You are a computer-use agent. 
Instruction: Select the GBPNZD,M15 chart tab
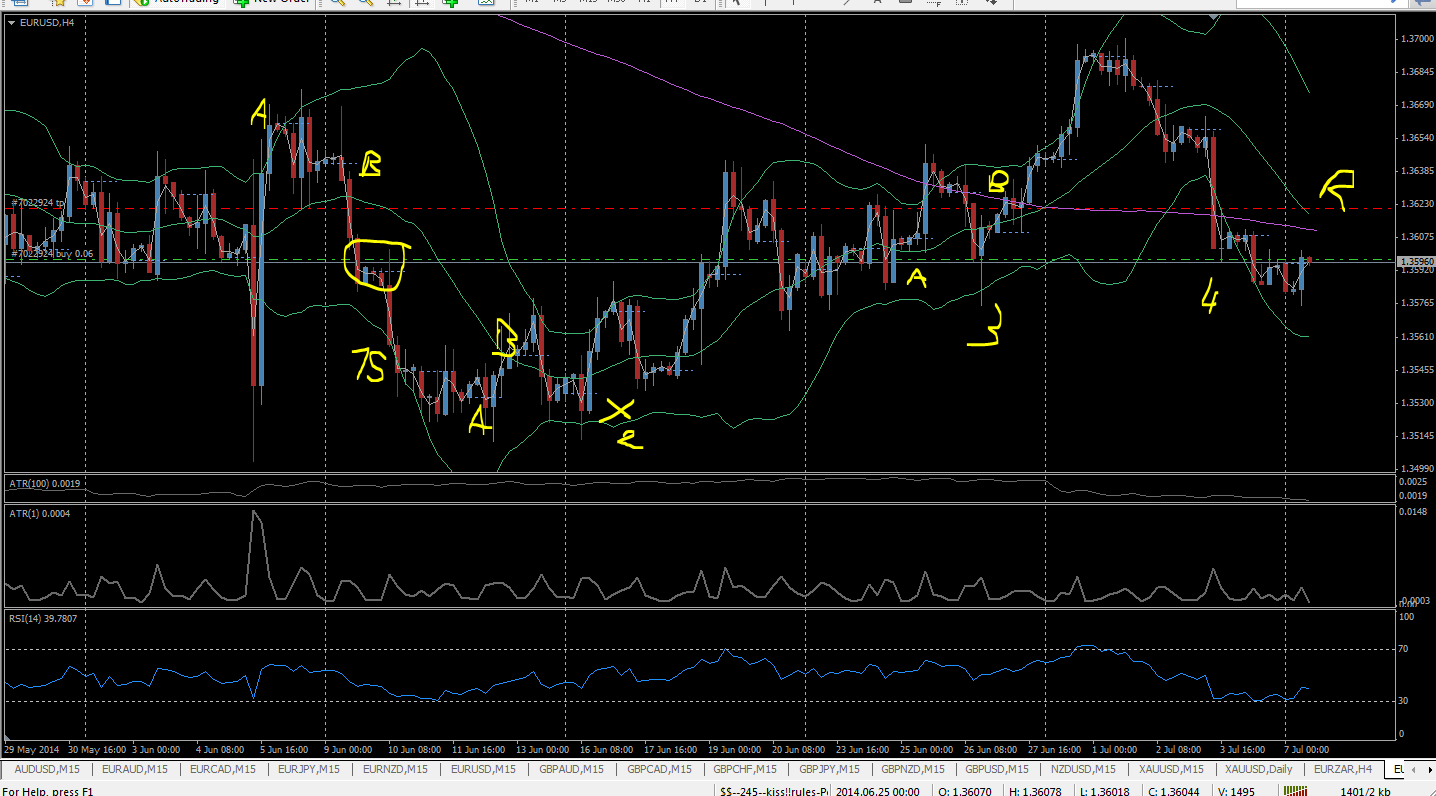[913, 769]
